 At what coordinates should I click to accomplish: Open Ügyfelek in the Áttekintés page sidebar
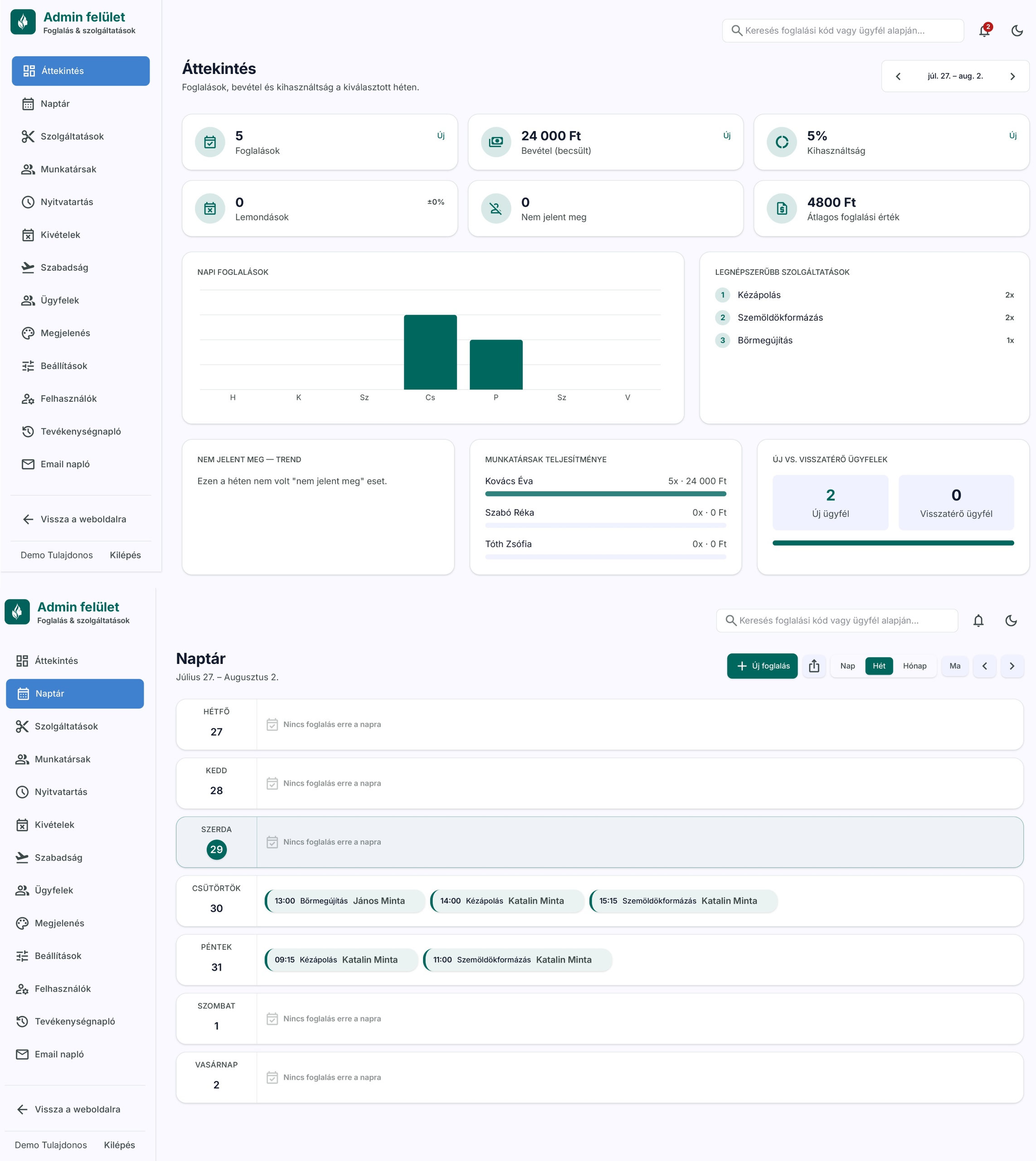point(81,300)
